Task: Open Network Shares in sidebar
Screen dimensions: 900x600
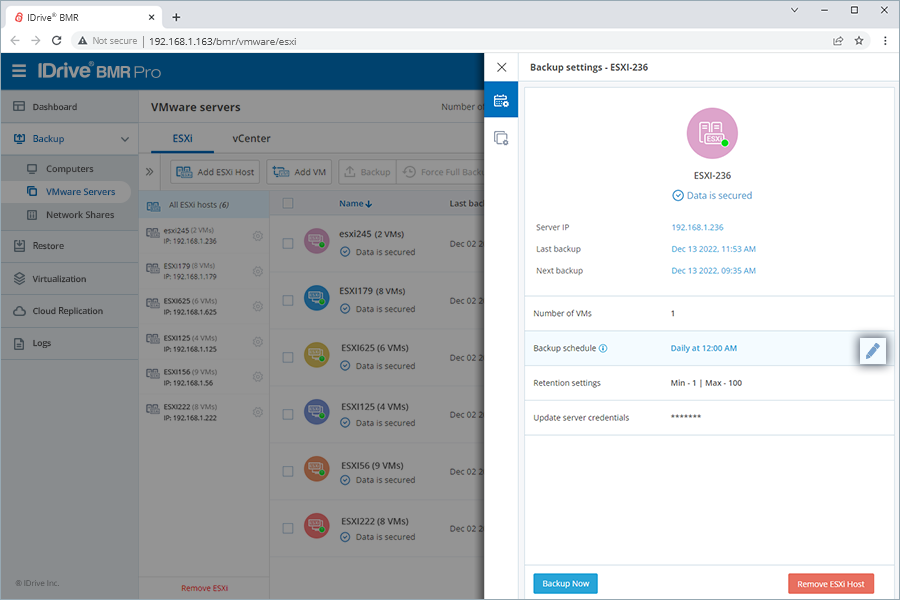Action: pos(69,215)
